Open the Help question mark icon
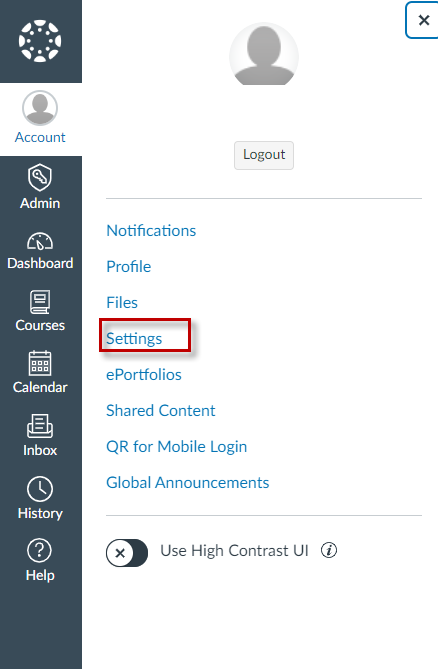The height and width of the screenshot is (669, 438). 40,551
